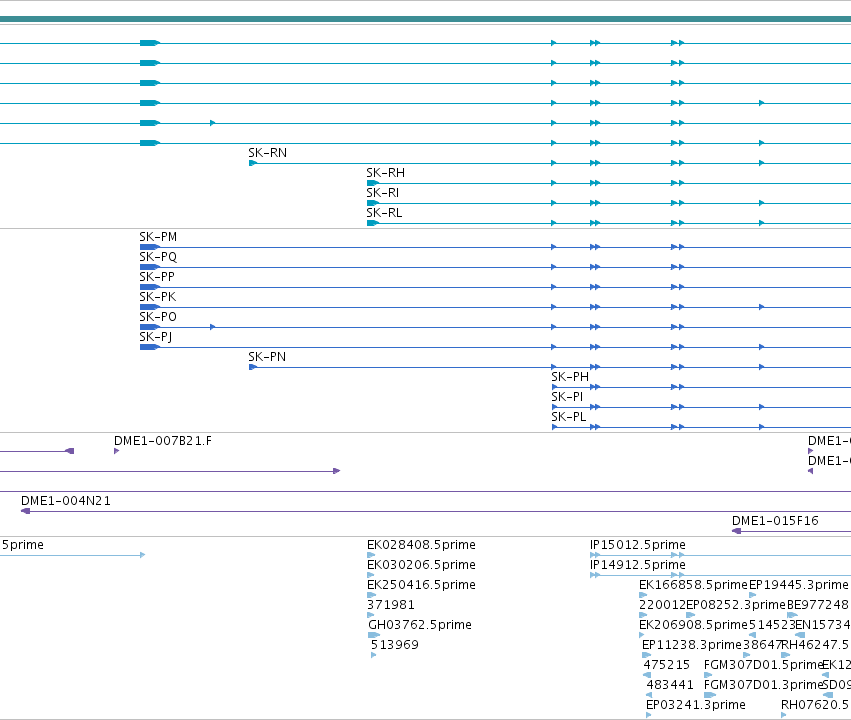Click the EK030206.5prime EST label

(421, 565)
